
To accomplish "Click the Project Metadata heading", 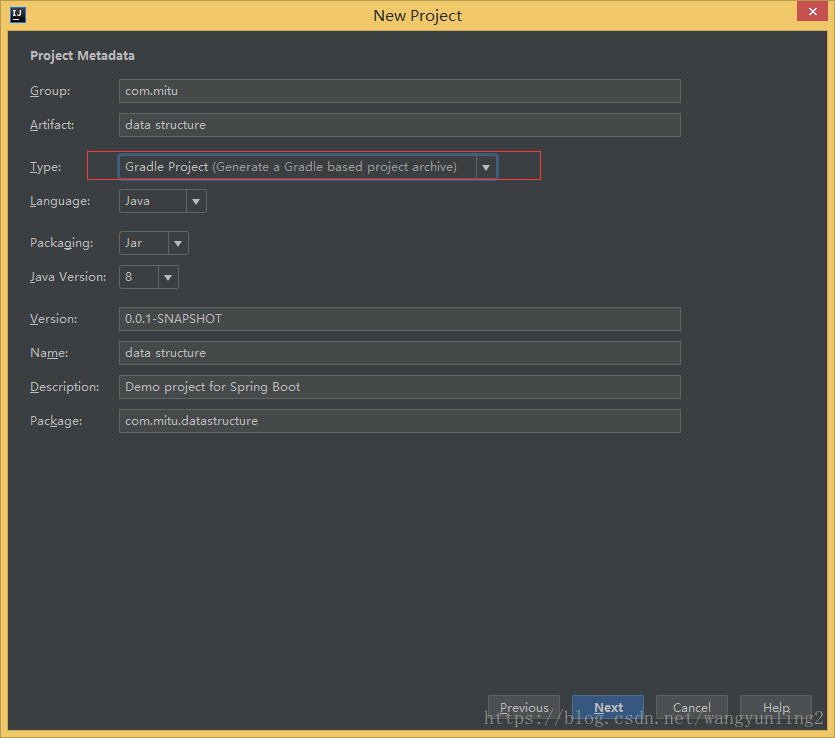I will click(x=83, y=56).
